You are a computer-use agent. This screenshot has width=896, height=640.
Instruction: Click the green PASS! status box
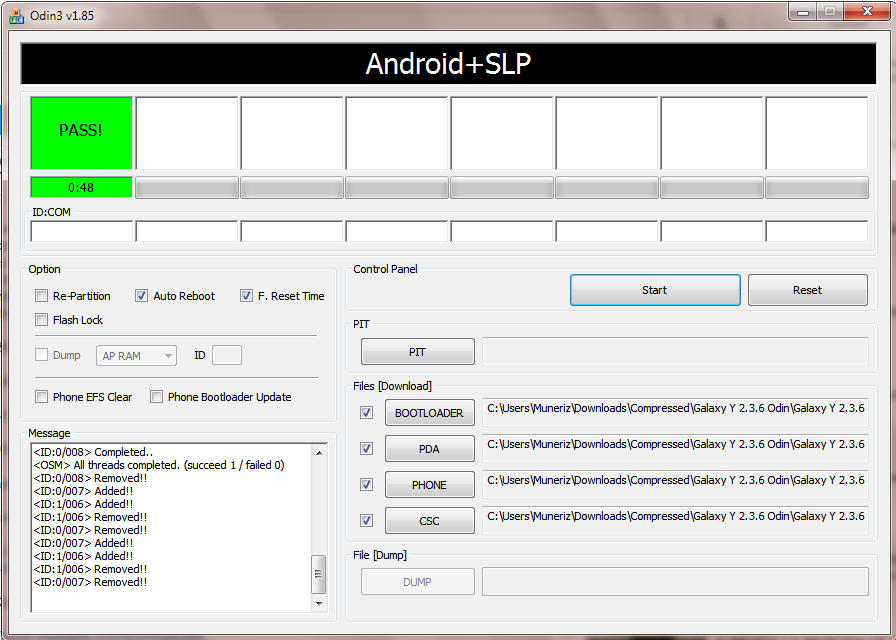point(81,133)
